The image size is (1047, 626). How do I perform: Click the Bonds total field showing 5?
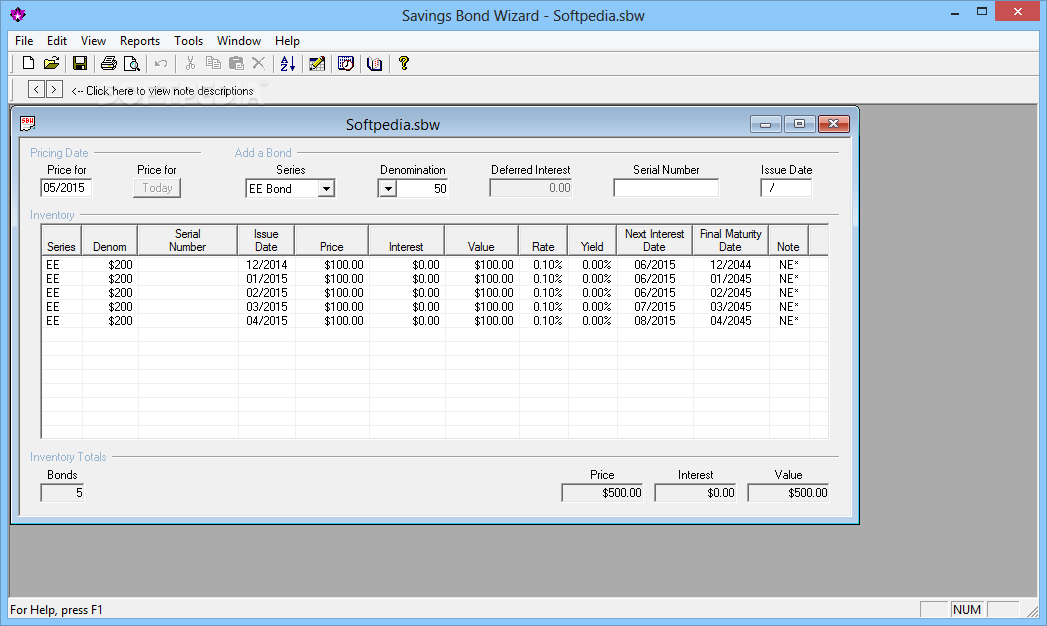[x=62, y=493]
